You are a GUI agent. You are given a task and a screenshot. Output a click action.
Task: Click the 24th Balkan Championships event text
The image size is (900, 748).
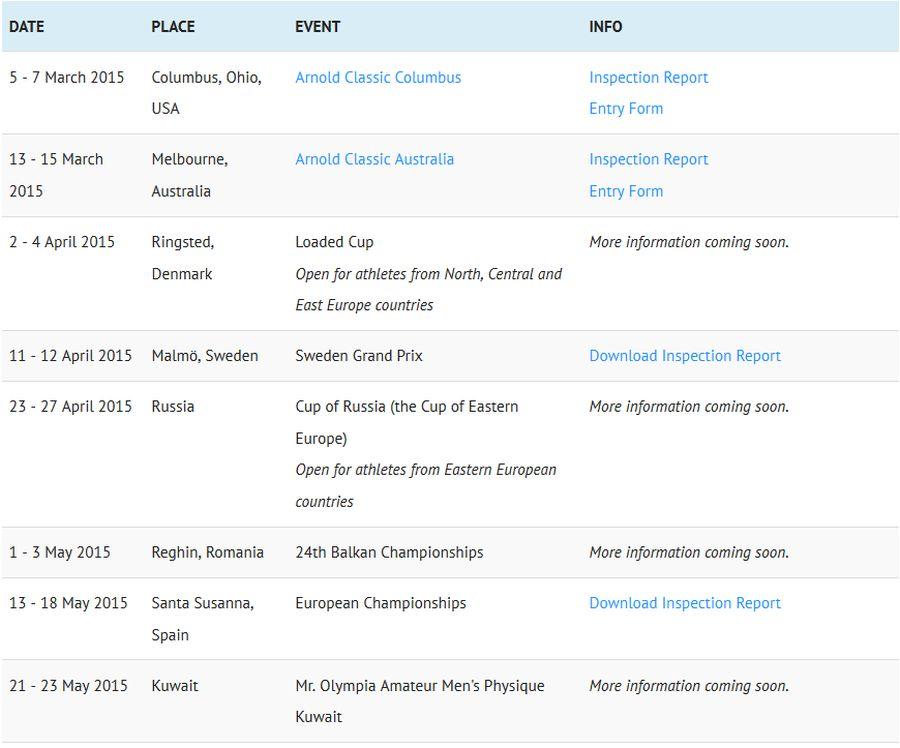(x=389, y=552)
